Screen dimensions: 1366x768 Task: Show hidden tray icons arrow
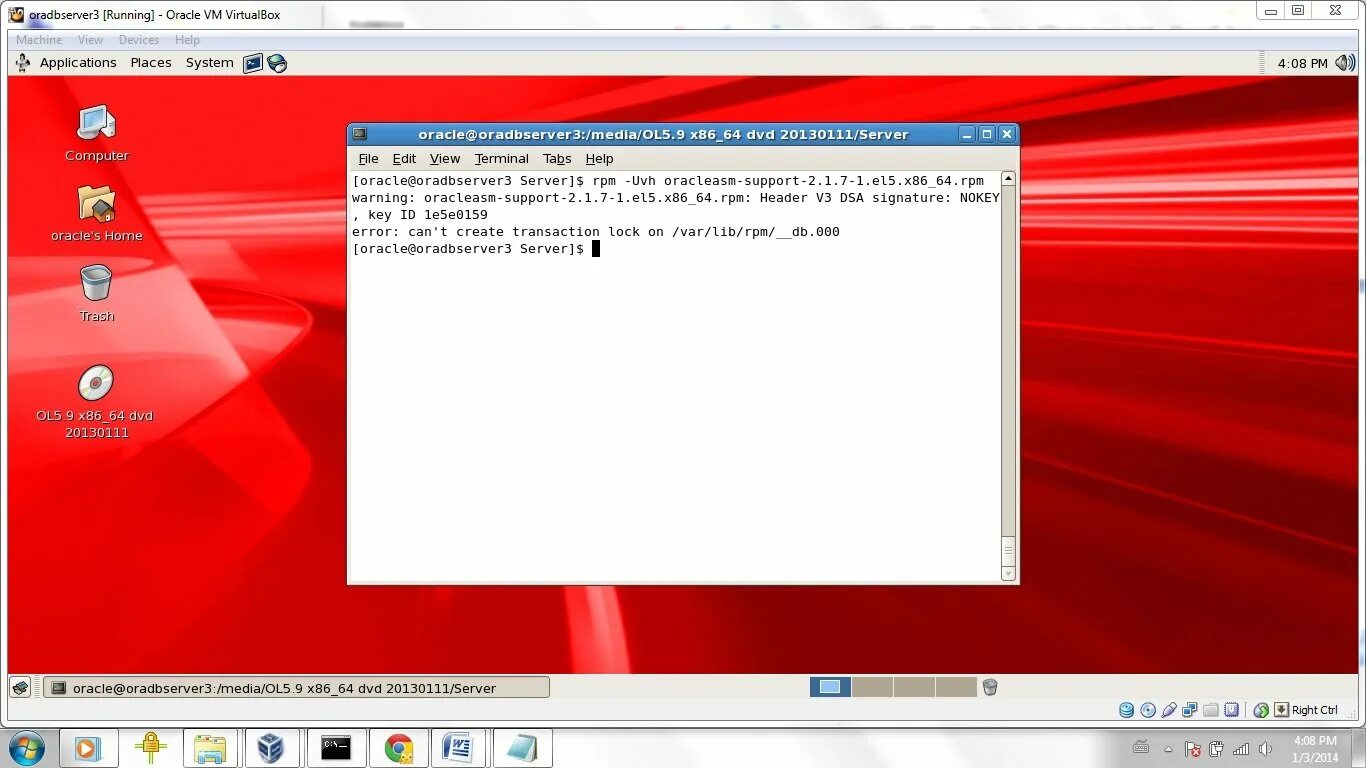pos(1168,749)
